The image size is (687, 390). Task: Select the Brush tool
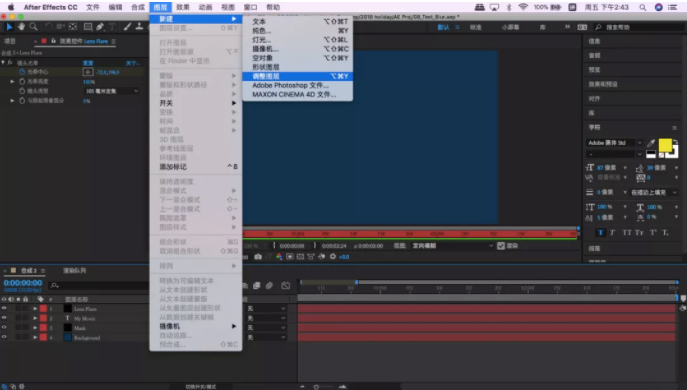[127, 27]
